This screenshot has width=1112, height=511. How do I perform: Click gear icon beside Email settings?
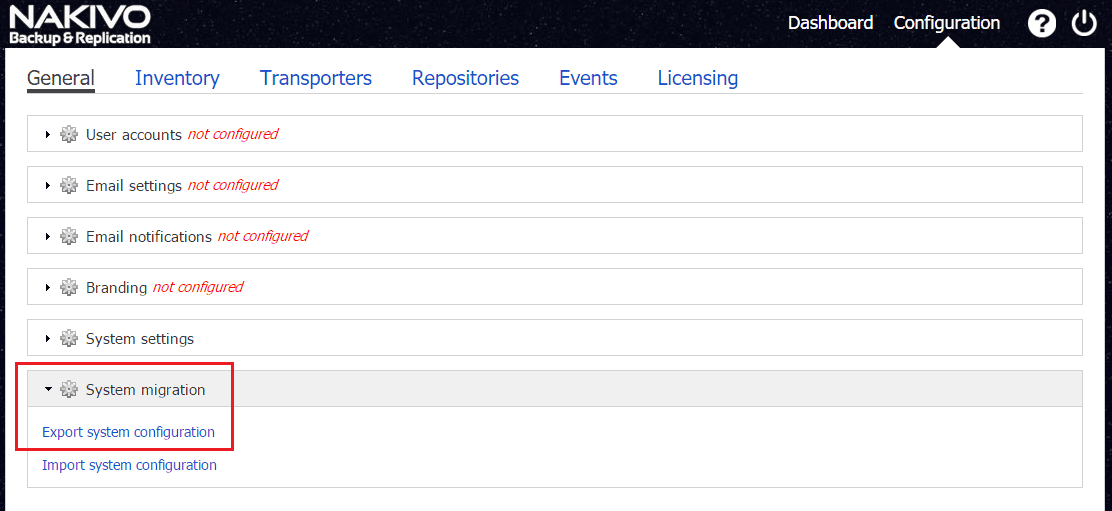click(69, 185)
